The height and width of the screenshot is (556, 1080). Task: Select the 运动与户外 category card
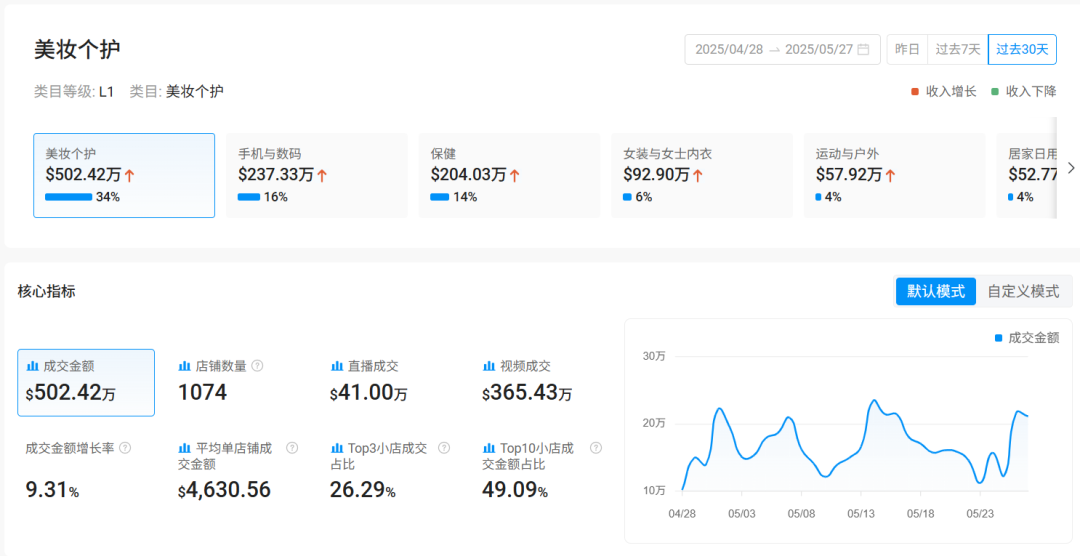[895, 176]
